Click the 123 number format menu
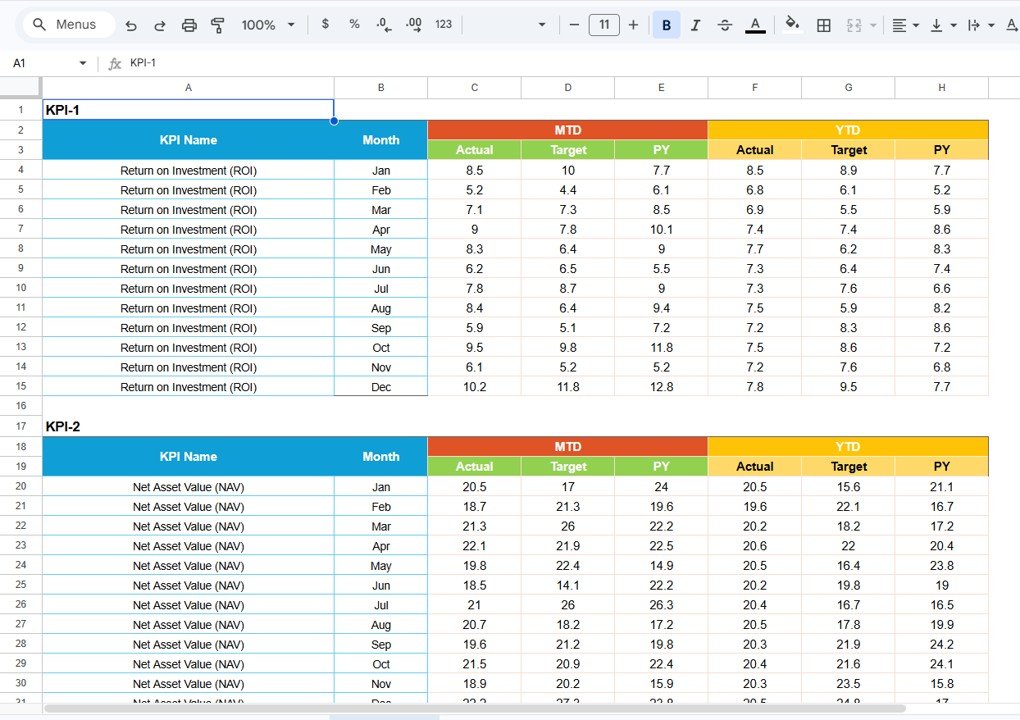 [x=443, y=24]
